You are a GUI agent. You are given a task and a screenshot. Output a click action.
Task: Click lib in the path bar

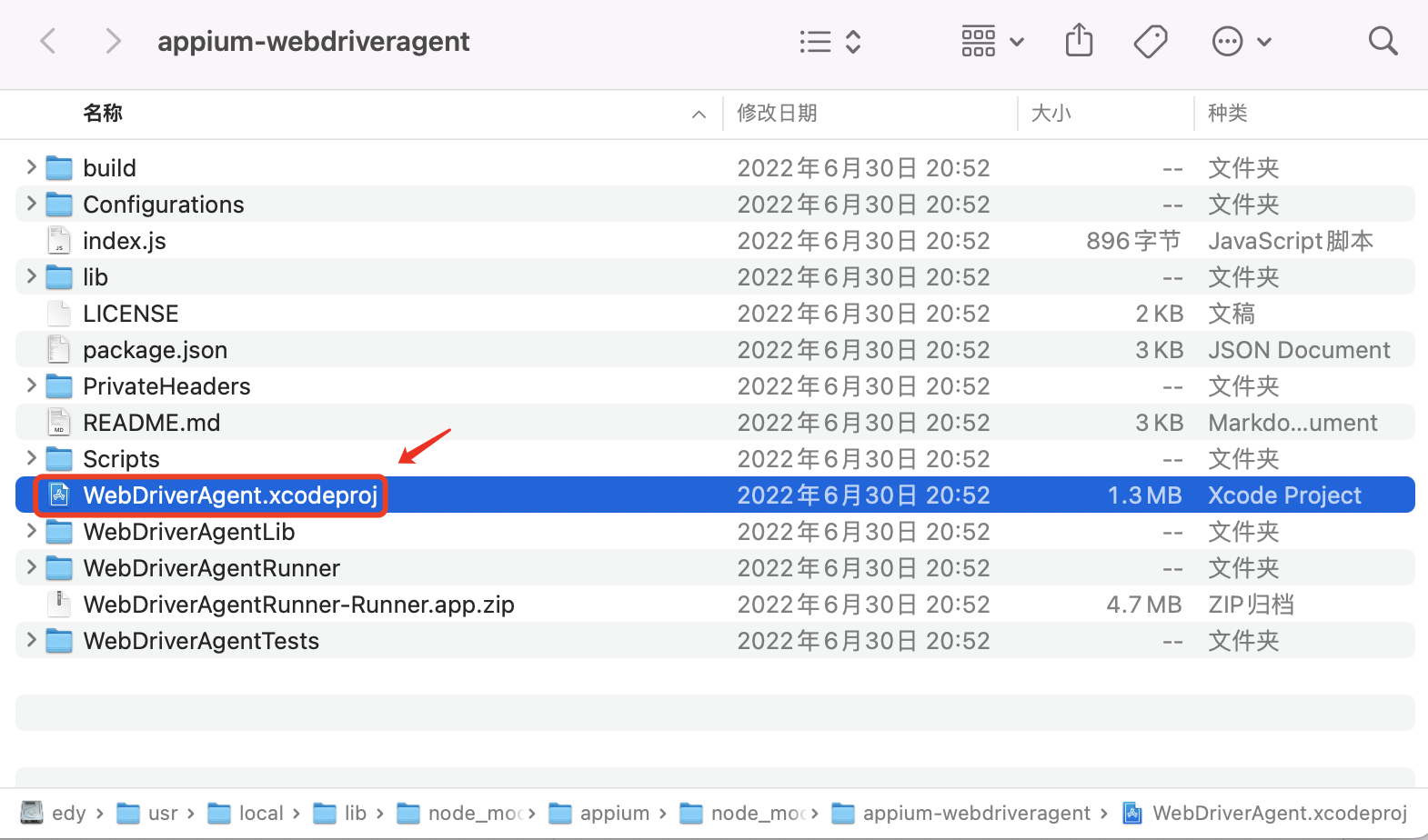pyautogui.click(x=340, y=813)
